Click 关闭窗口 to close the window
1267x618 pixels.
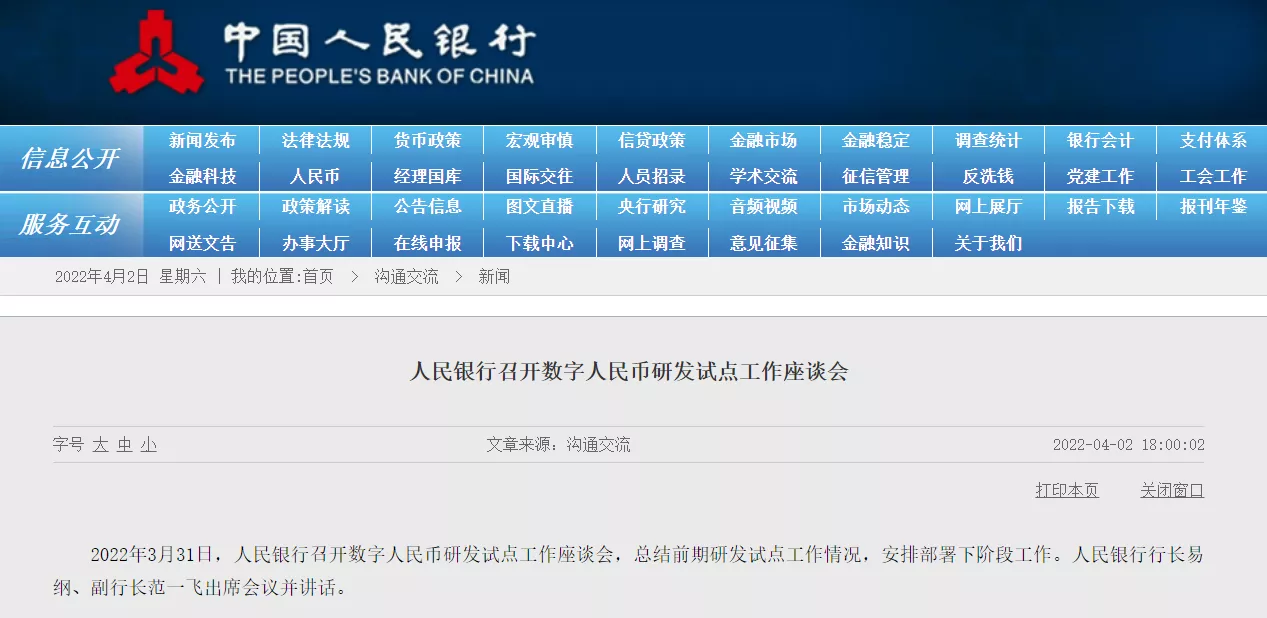pos(1170,490)
